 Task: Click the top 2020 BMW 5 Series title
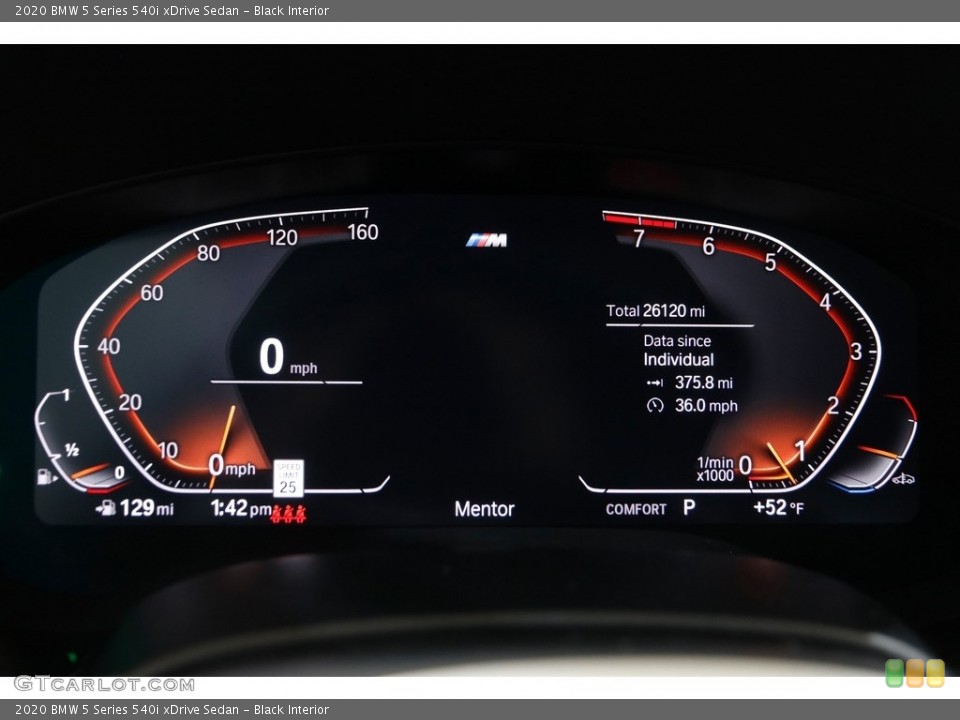(x=172, y=10)
